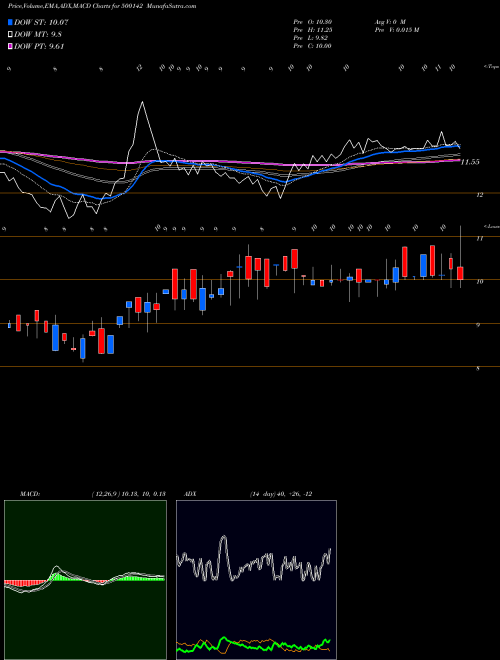The height and width of the screenshot is (660, 500).
Task: Click the 'Pre O: 10.30' value
Action: 312,22
